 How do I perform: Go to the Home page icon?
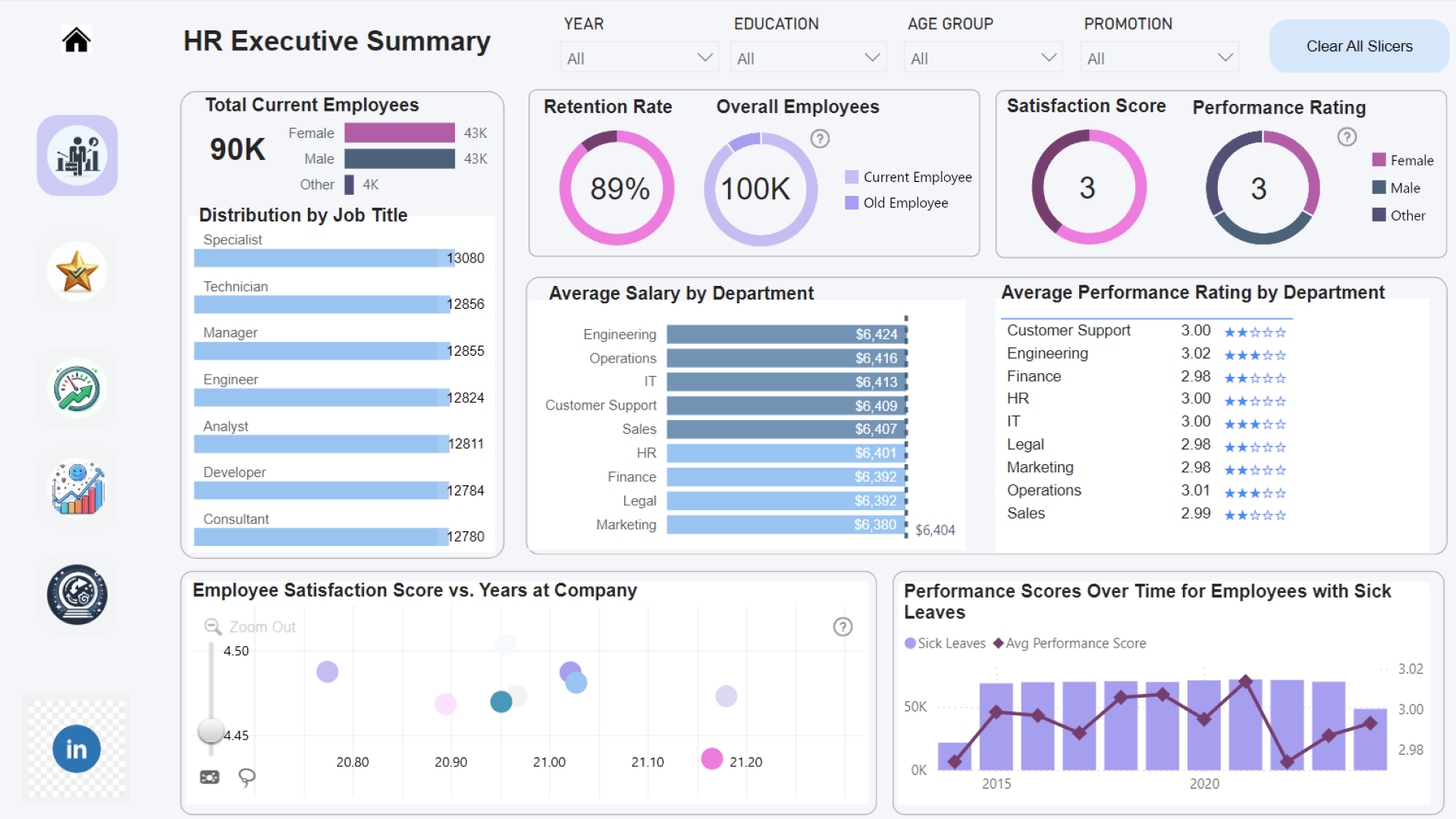point(77,39)
